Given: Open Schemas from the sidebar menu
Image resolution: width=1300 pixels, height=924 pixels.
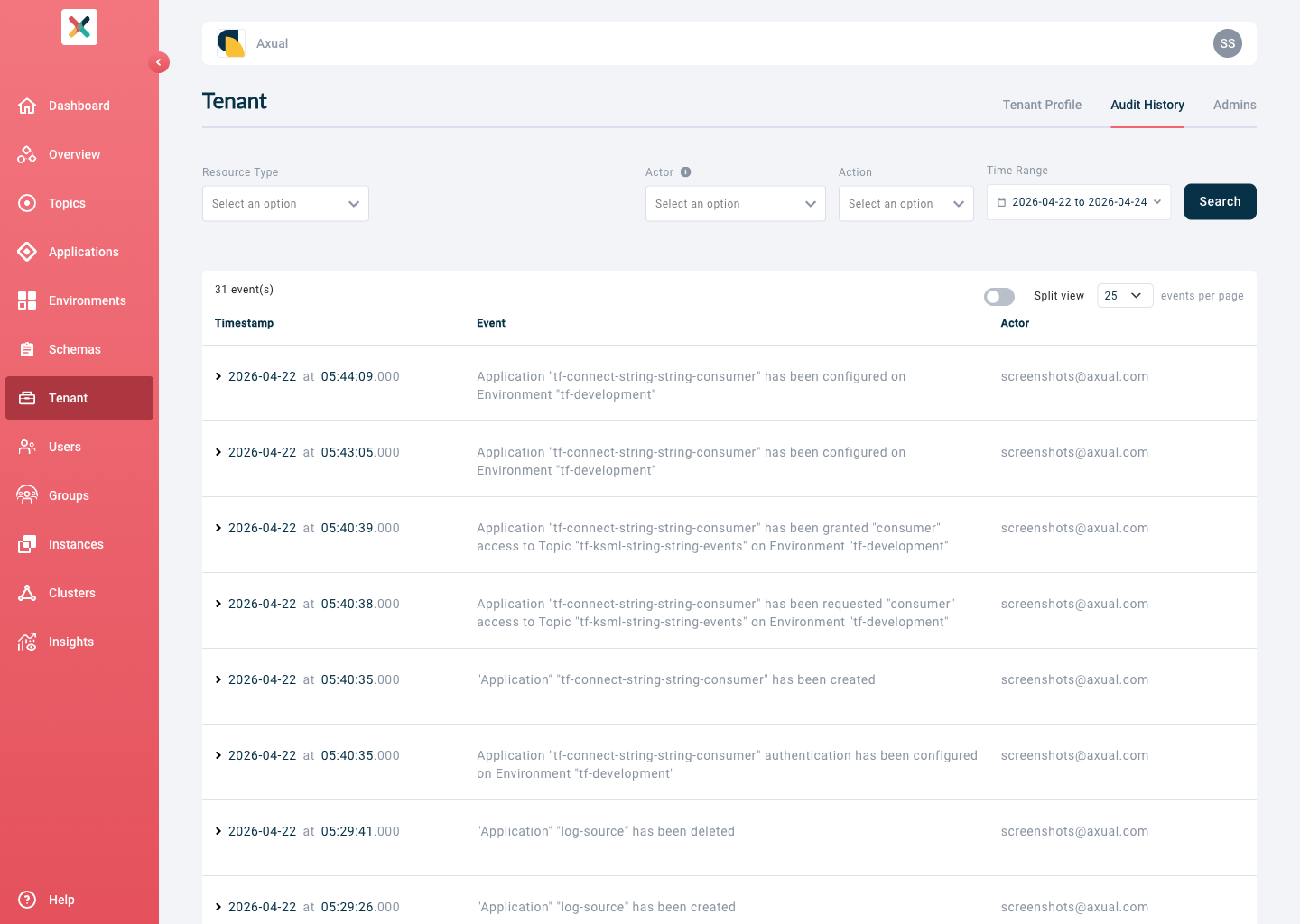Looking at the screenshot, I should [79, 349].
